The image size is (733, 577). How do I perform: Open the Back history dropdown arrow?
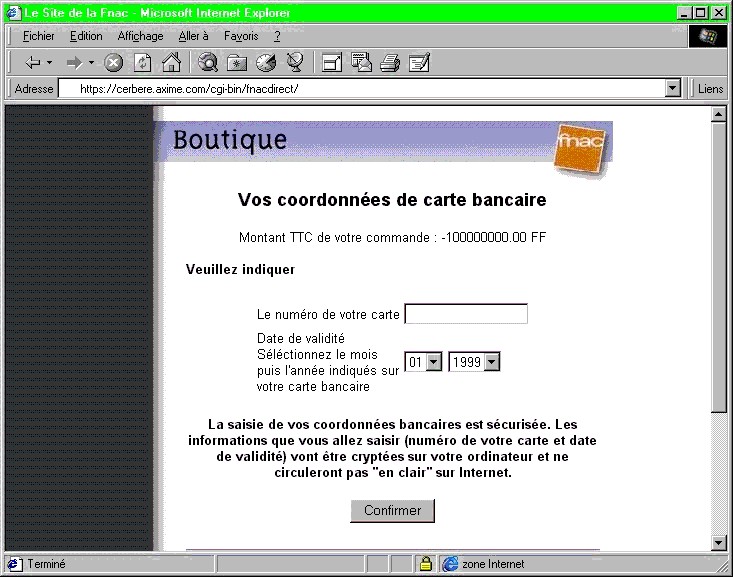(50, 62)
